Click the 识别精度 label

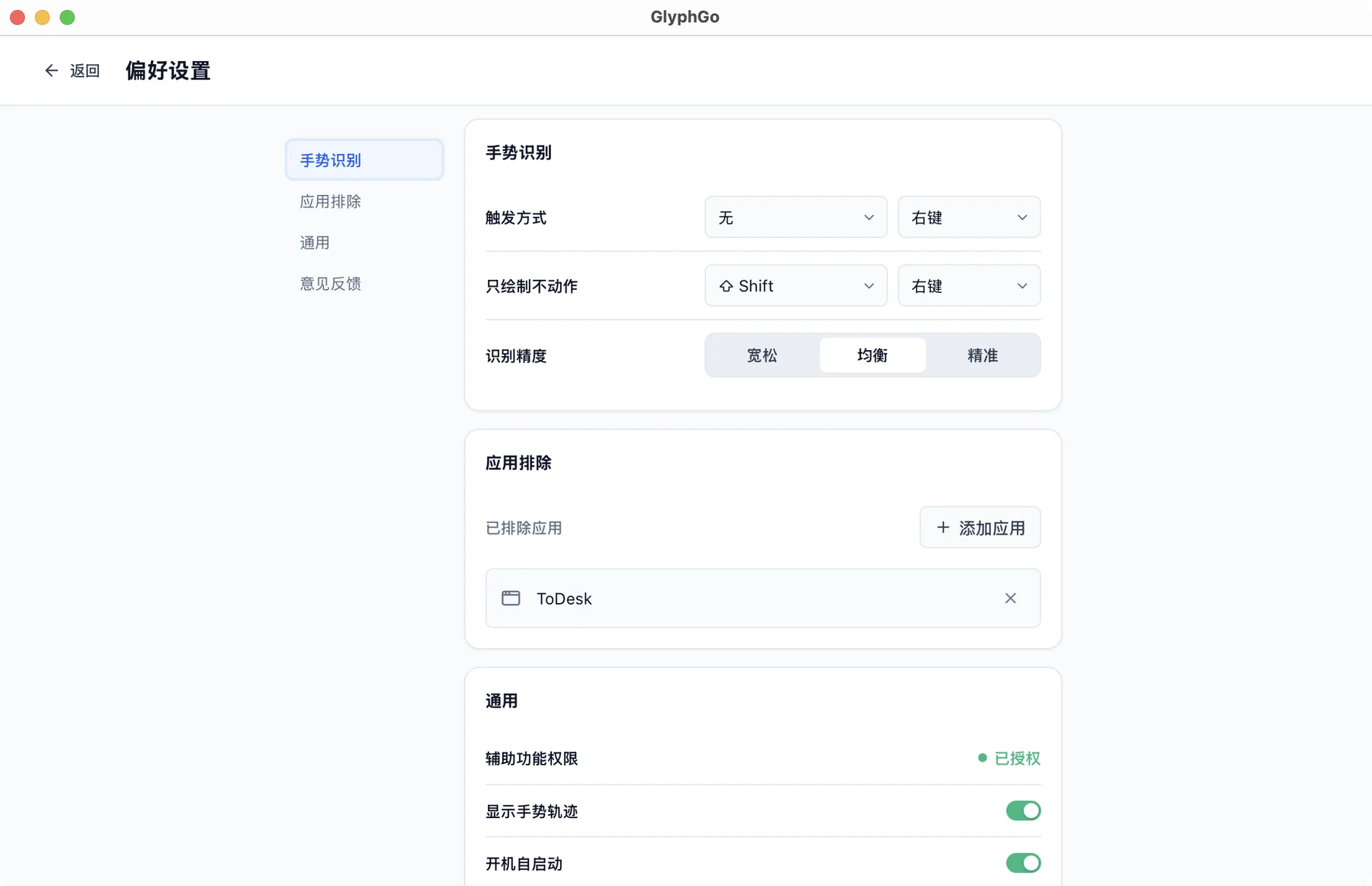coord(516,356)
